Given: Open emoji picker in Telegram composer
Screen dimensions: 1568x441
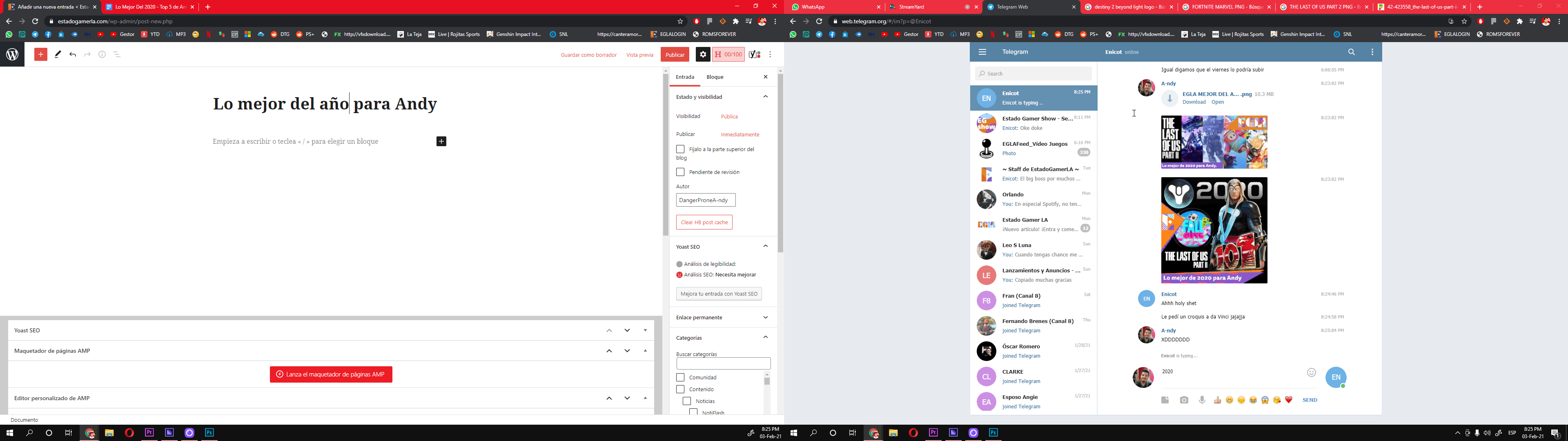Looking at the screenshot, I should pos(1311,372).
